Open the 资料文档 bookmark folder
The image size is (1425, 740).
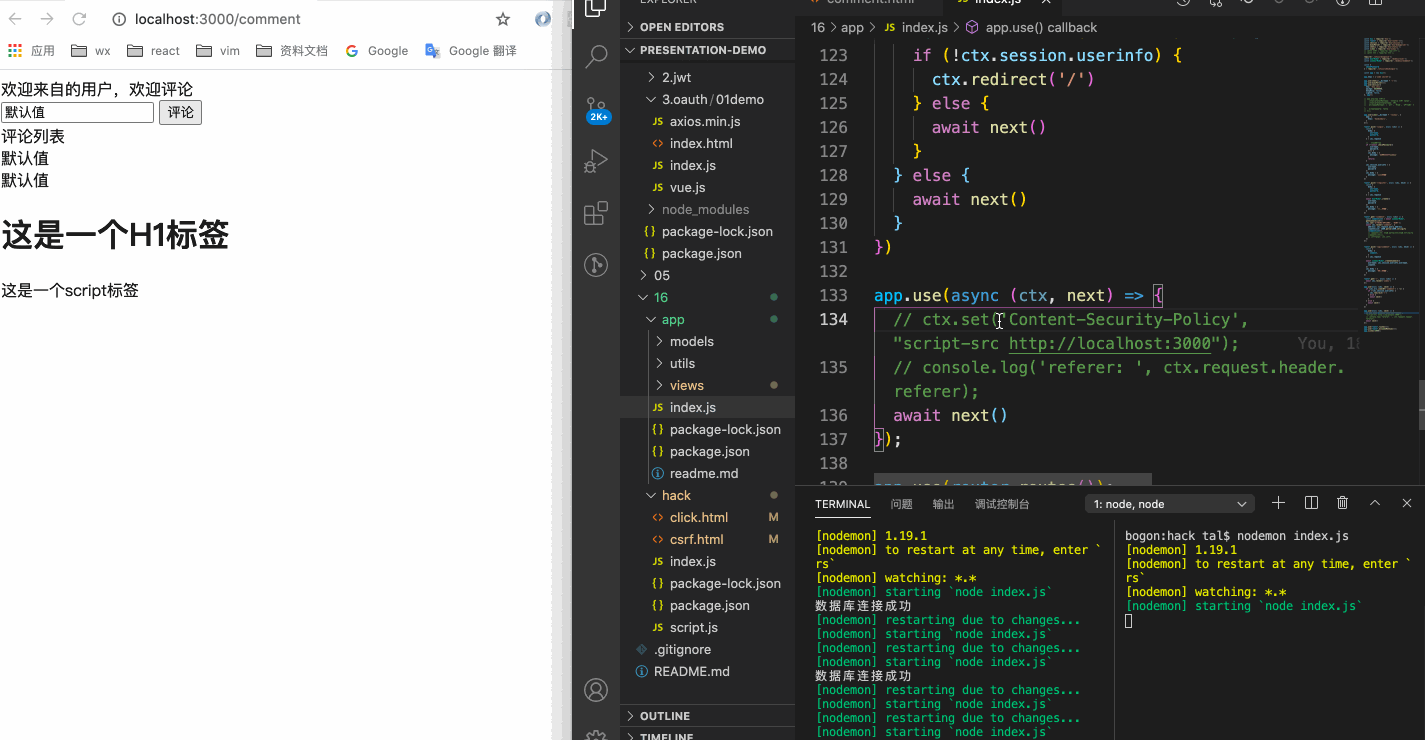click(x=291, y=51)
